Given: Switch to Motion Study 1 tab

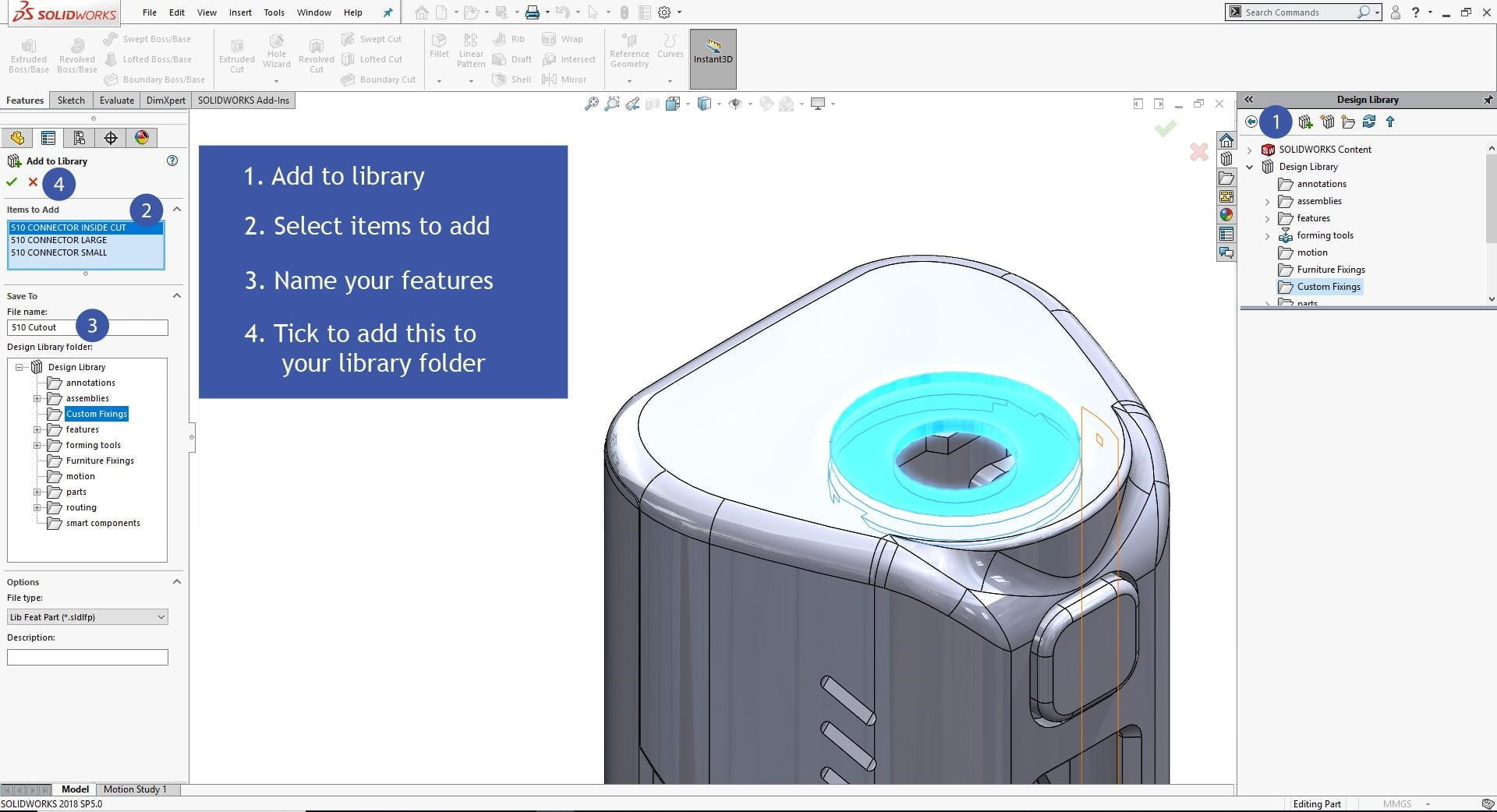Looking at the screenshot, I should click(x=135, y=789).
